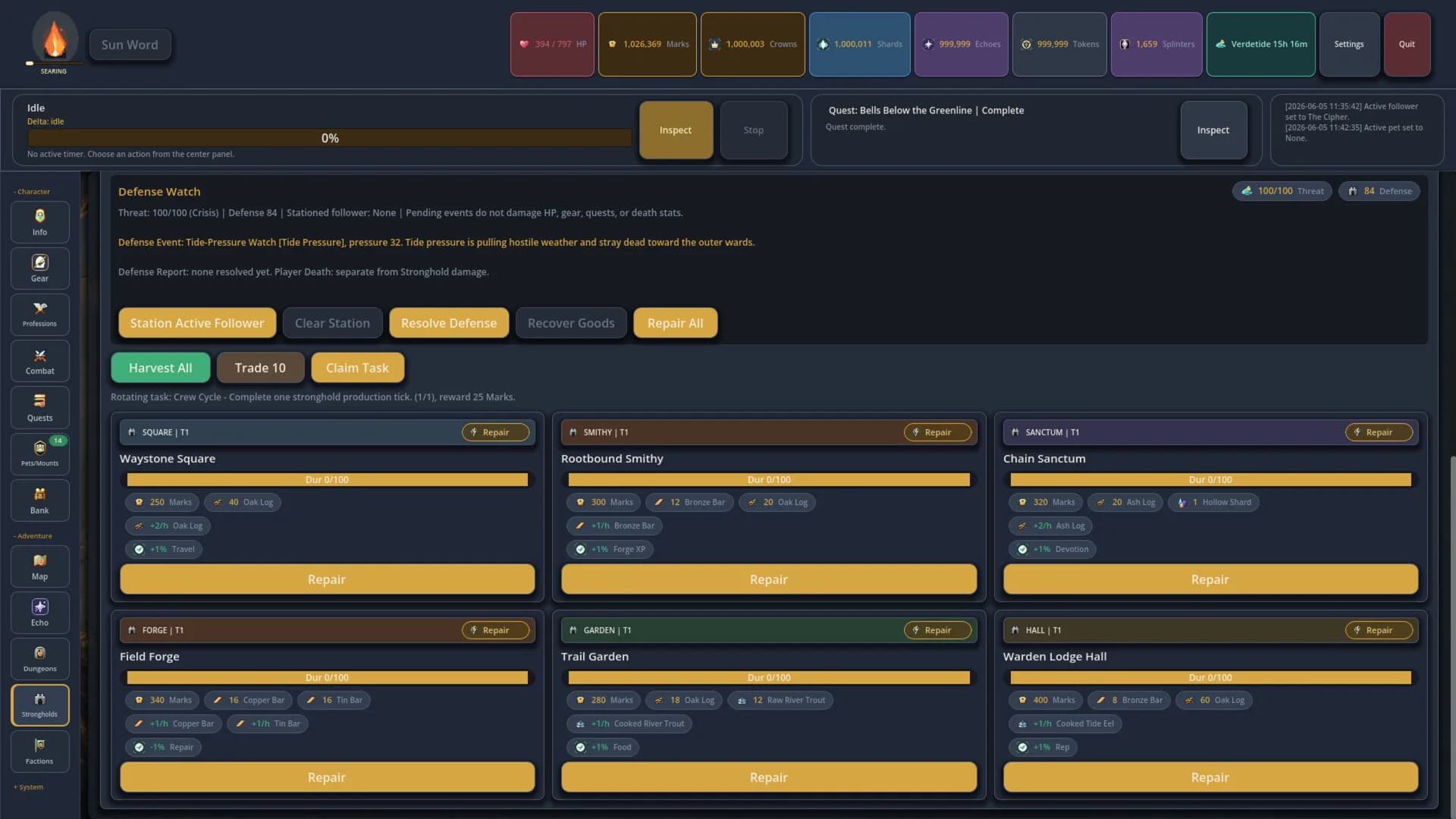Open Settings
1456x819 pixels.
1349,44
